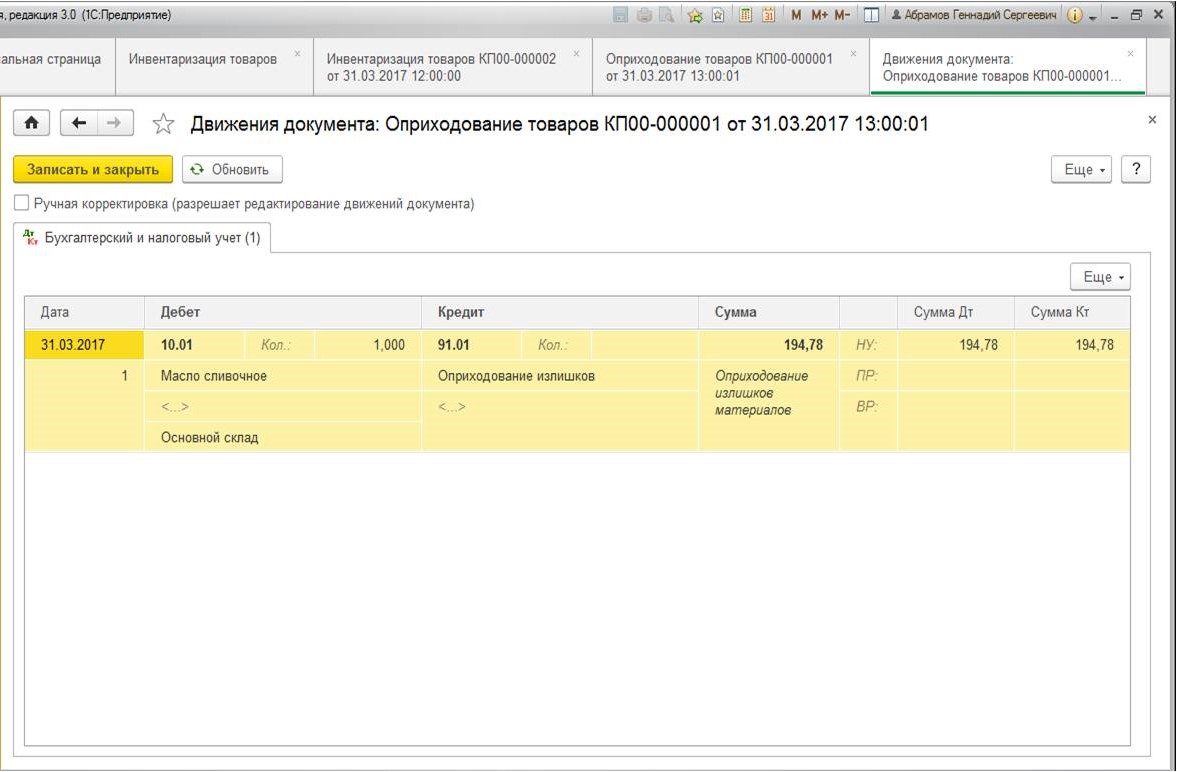Image resolution: width=1177 pixels, height=772 pixels.
Task: Open the calculator icon
Action: click(x=745, y=15)
